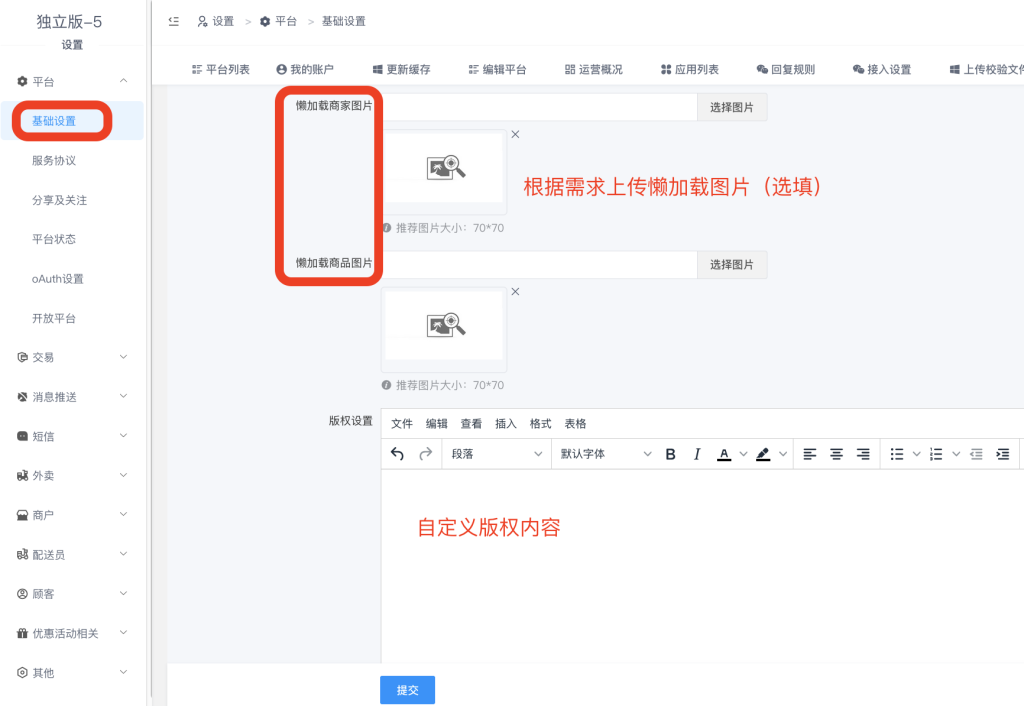
Task: Open the 默认字体 font family dropdown
Action: point(604,454)
